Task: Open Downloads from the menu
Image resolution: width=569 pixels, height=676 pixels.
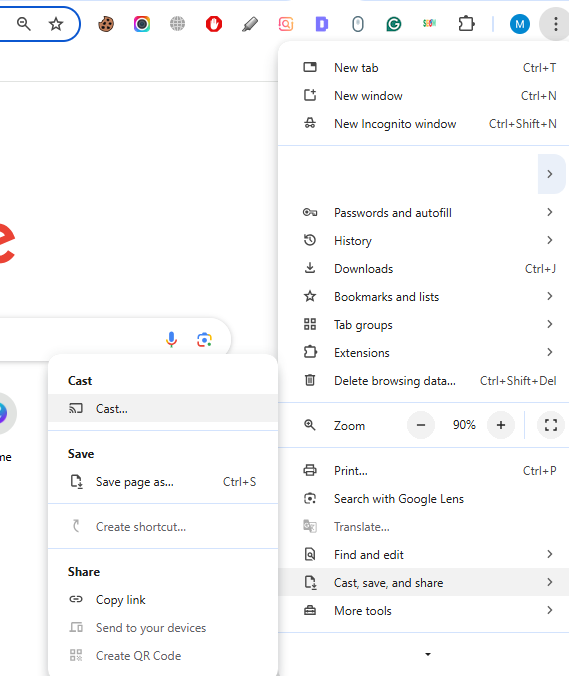Action: [x=423, y=269]
